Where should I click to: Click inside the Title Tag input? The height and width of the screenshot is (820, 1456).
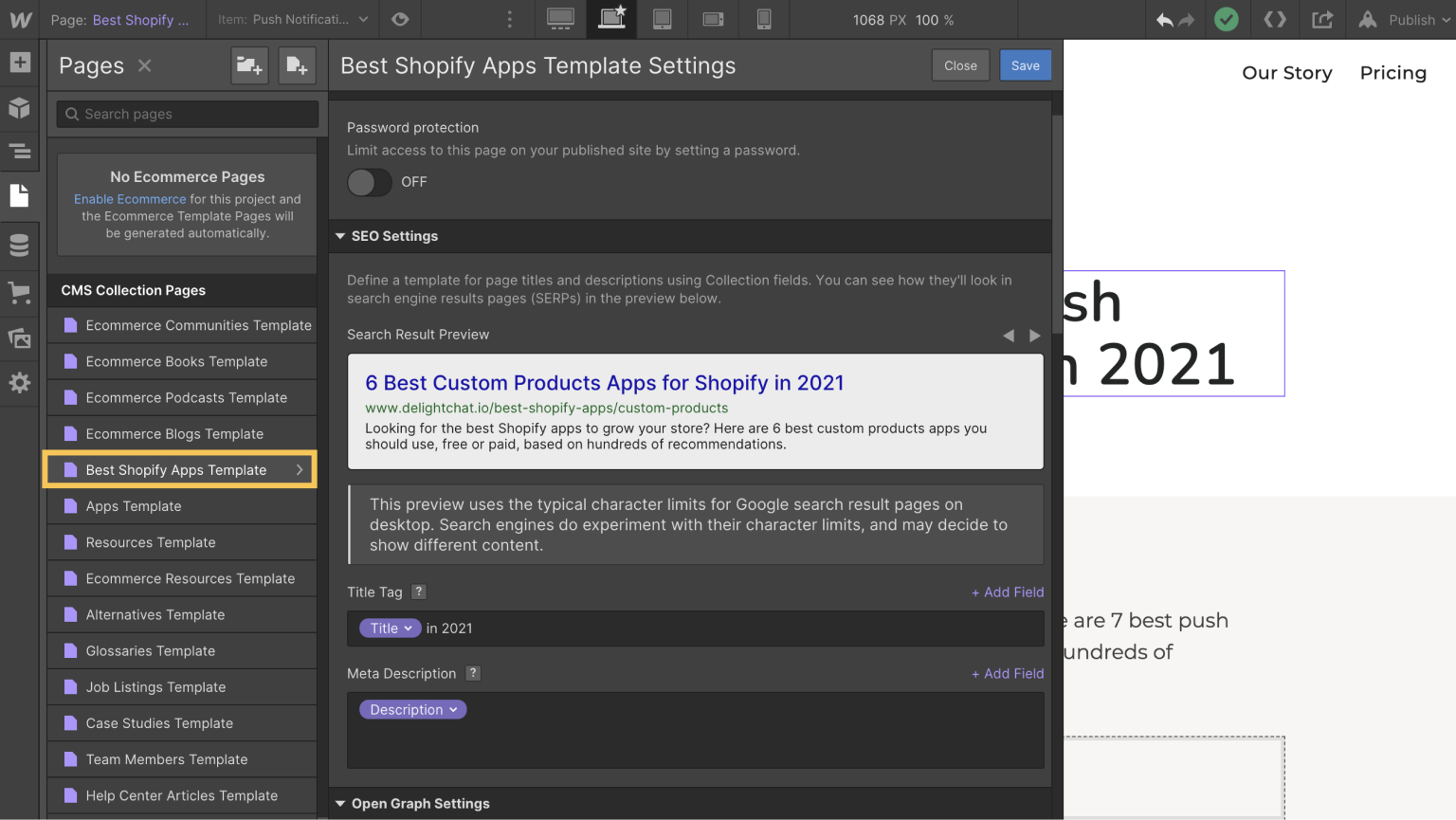pyautogui.click(x=696, y=629)
